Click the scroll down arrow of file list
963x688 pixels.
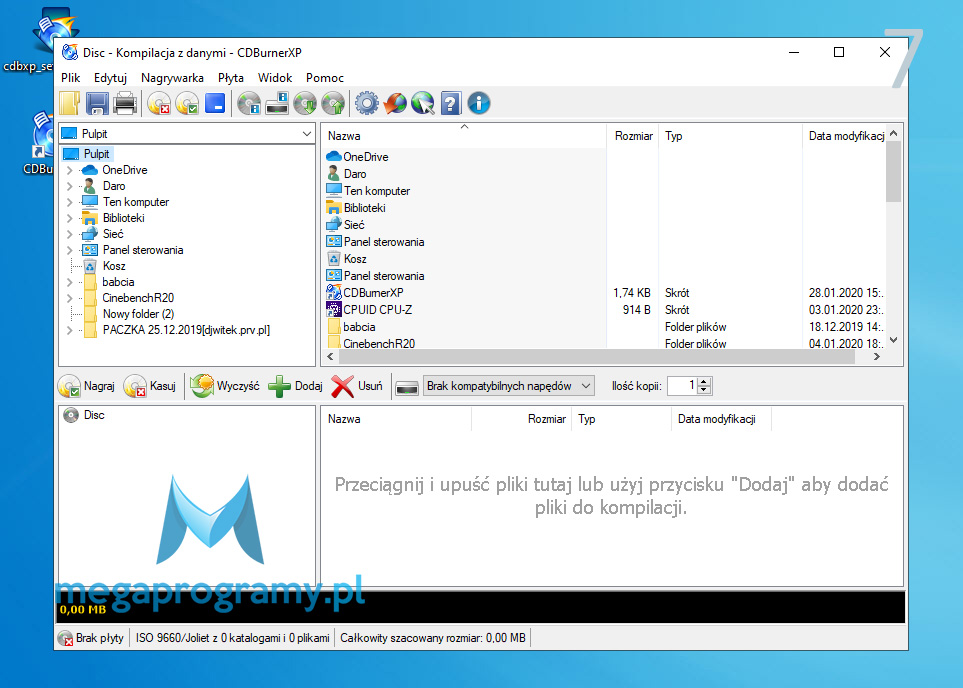pyautogui.click(x=894, y=340)
